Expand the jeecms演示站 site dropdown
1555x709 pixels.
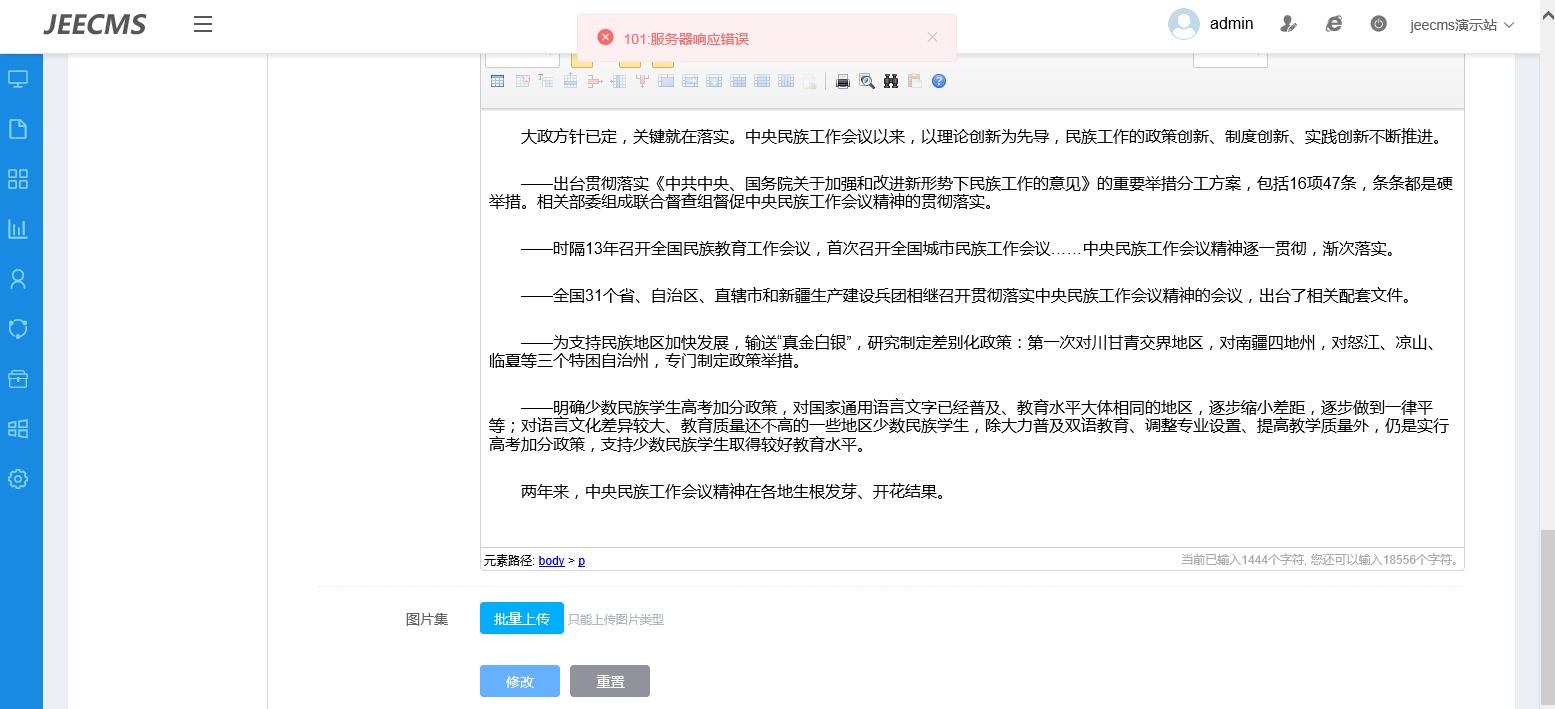[x=1462, y=25]
